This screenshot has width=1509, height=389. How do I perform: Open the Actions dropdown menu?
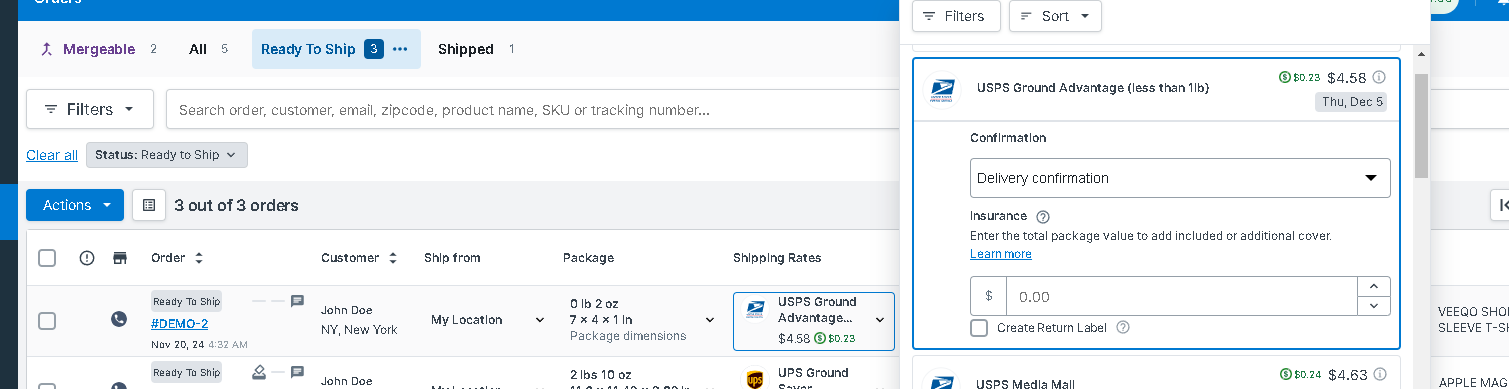pos(75,205)
